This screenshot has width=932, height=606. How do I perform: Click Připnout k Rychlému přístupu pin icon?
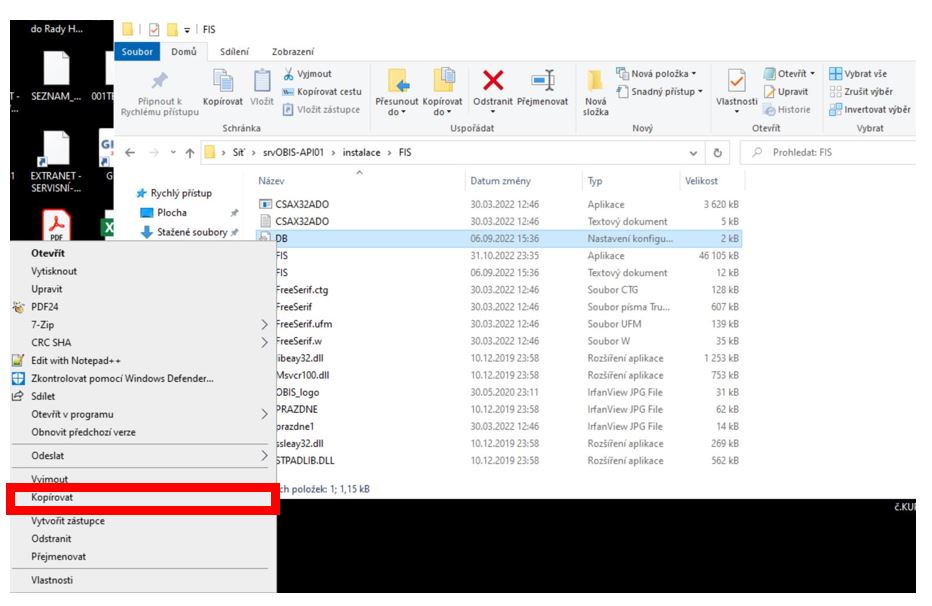coord(159,82)
